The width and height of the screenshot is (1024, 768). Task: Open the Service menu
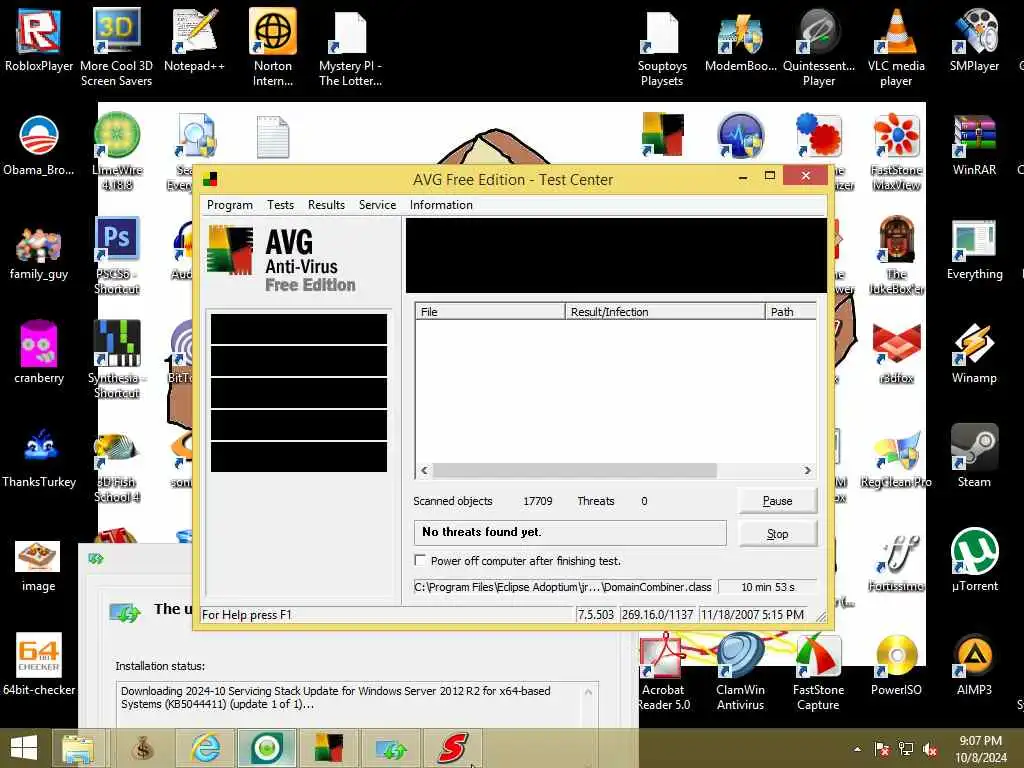coord(377,204)
